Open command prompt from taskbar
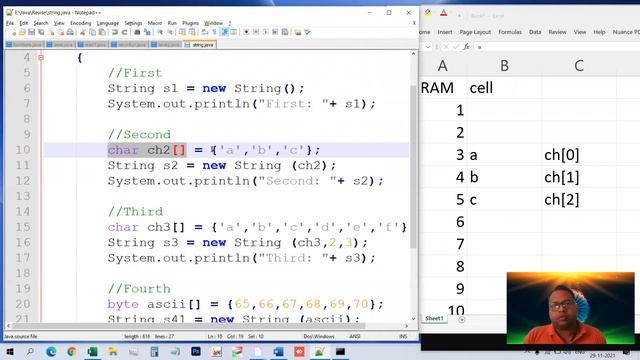This screenshot has width=640, height=360. pos(340,351)
